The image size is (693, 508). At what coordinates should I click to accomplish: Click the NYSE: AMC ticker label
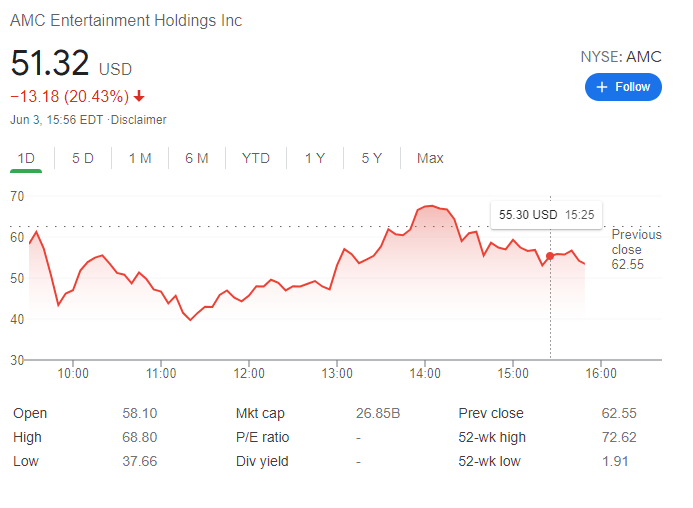621,57
